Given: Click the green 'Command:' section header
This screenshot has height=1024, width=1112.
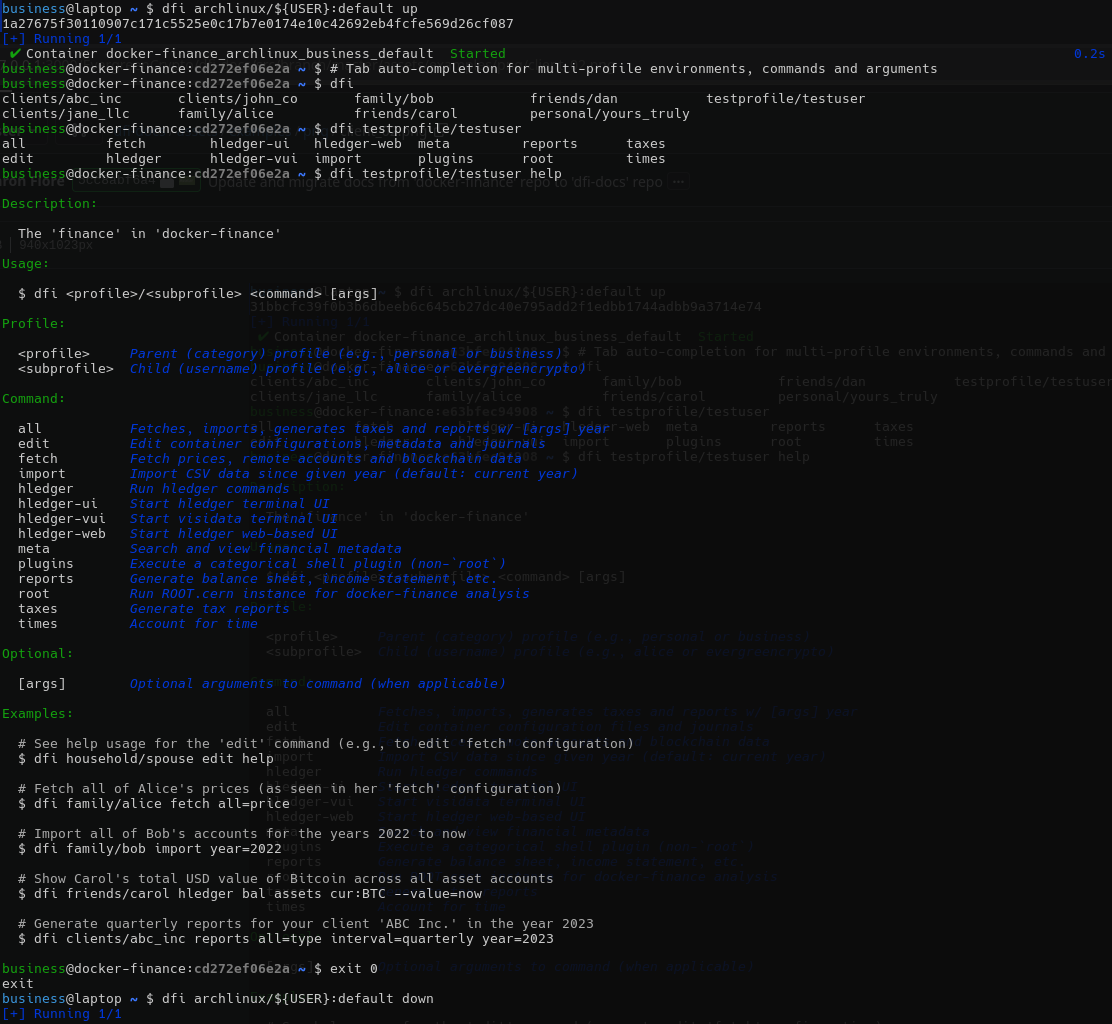Looking at the screenshot, I should click(34, 399).
